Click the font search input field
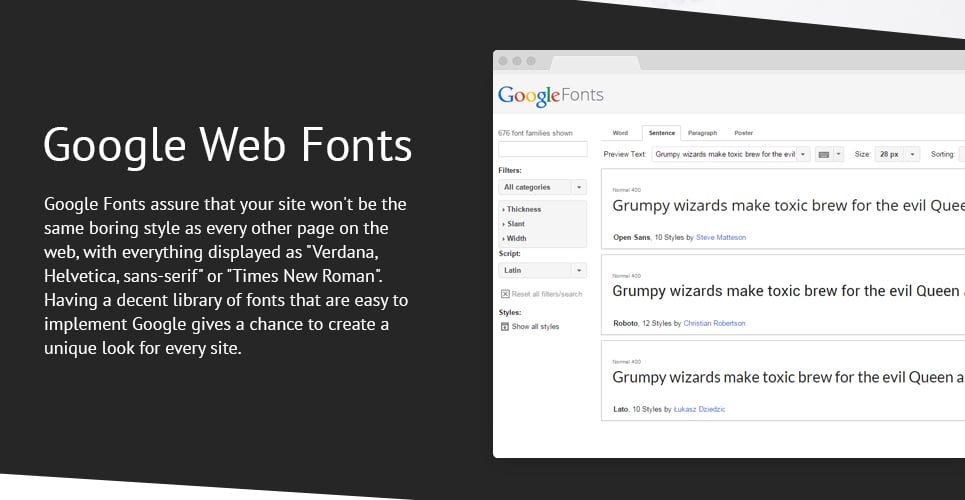This screenshot has height=500, width=965. coord(542,149)
